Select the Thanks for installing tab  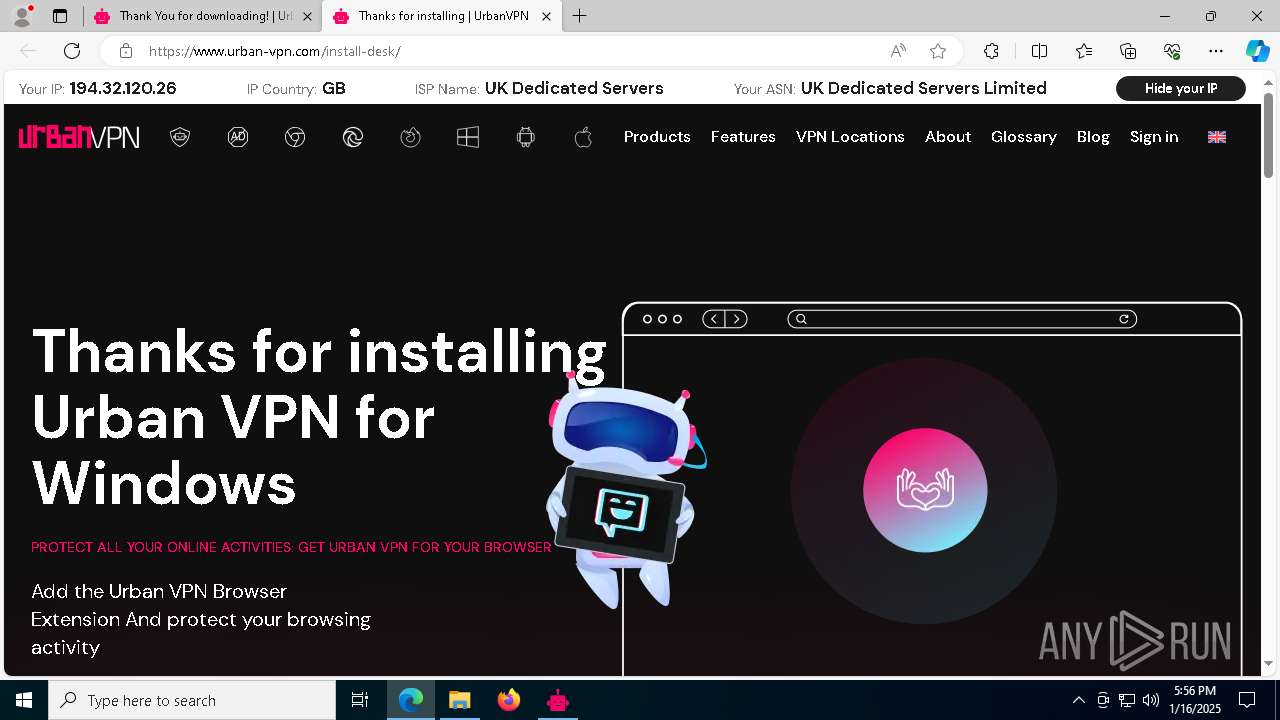coord(441,16)
